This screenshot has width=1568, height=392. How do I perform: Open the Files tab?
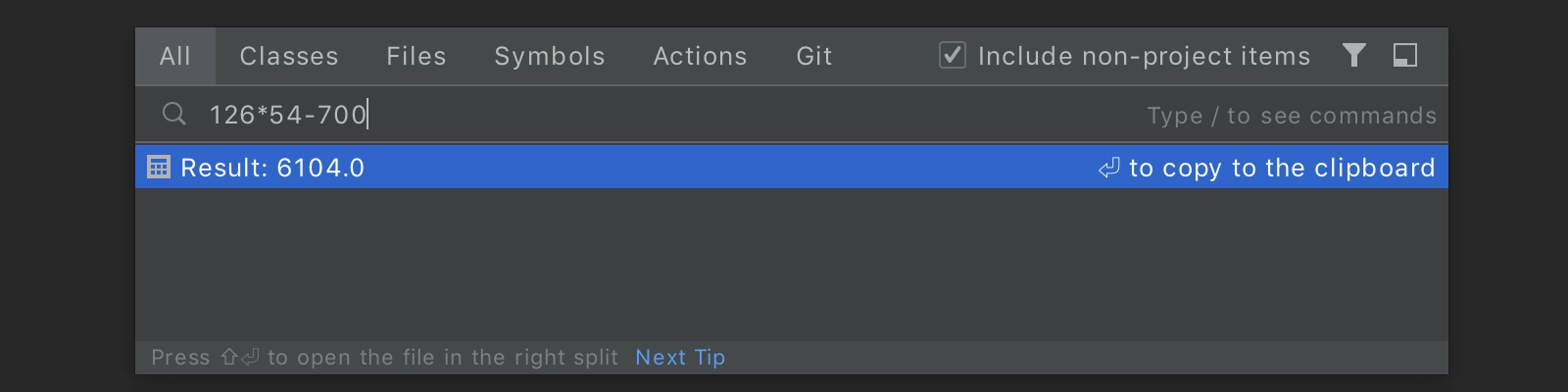416,56
